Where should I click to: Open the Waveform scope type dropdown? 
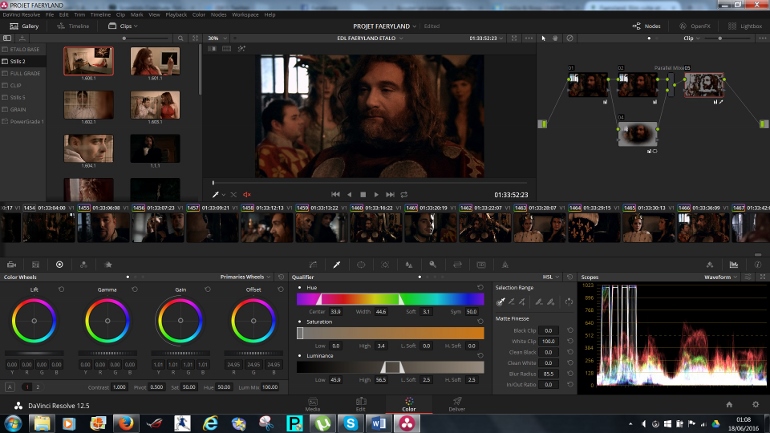click(721, 277)
